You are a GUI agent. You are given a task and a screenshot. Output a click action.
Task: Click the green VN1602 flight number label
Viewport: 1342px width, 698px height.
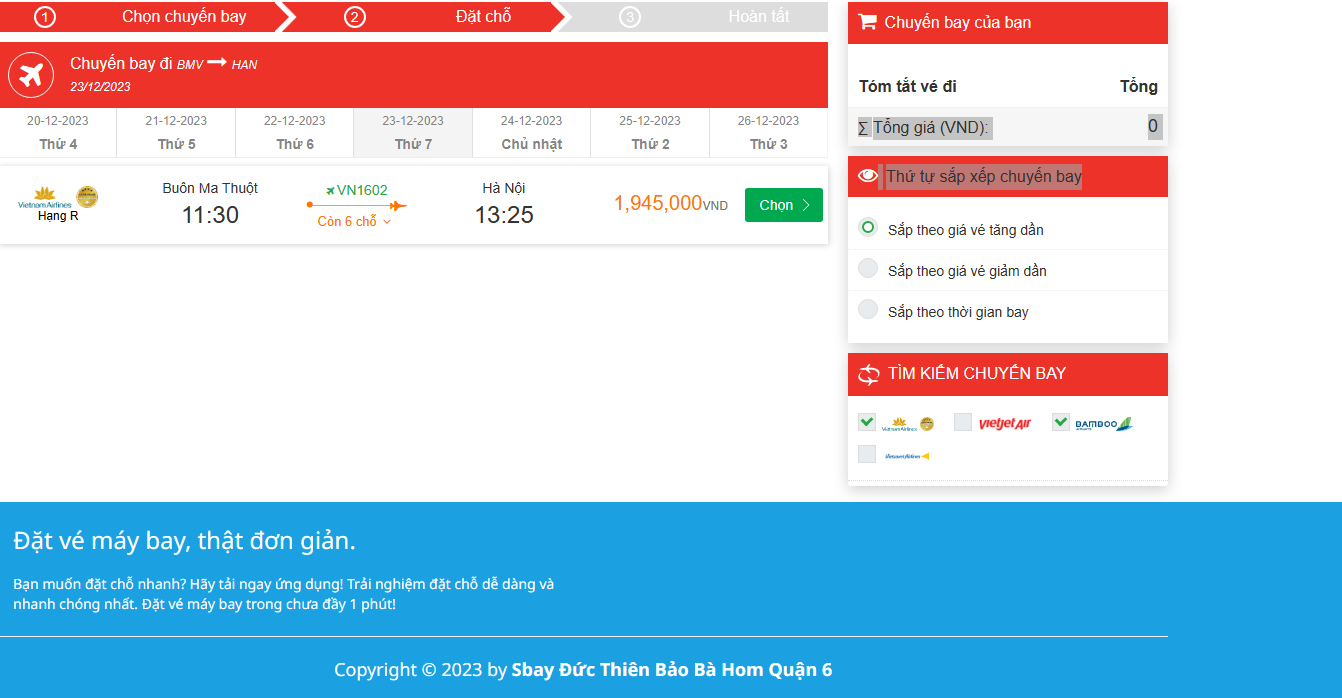click(360, 189)
